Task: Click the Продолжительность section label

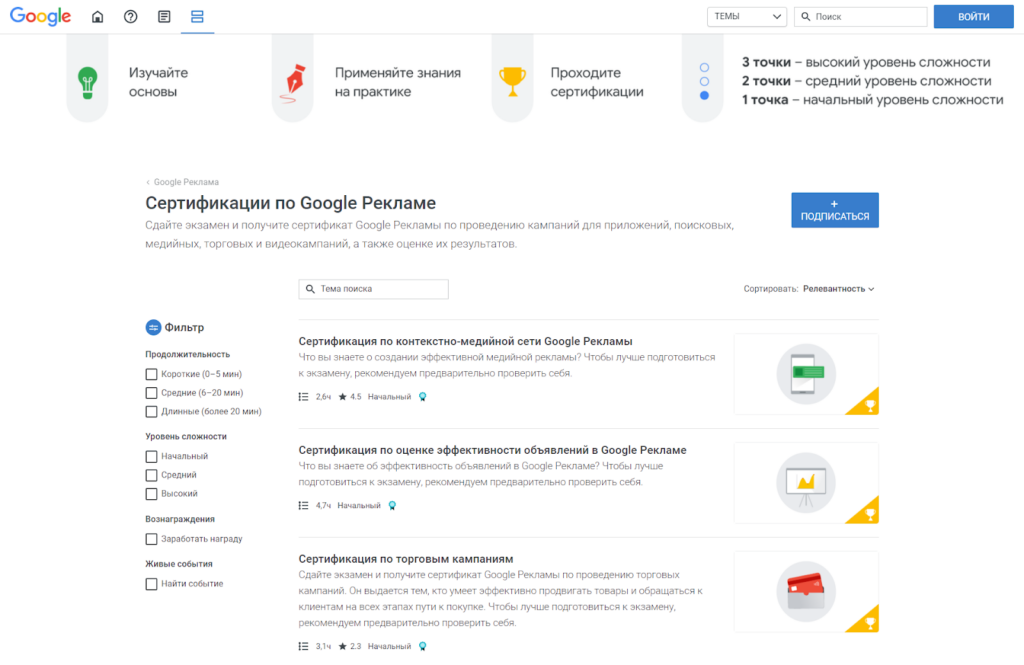Action: tap(187, 354)
